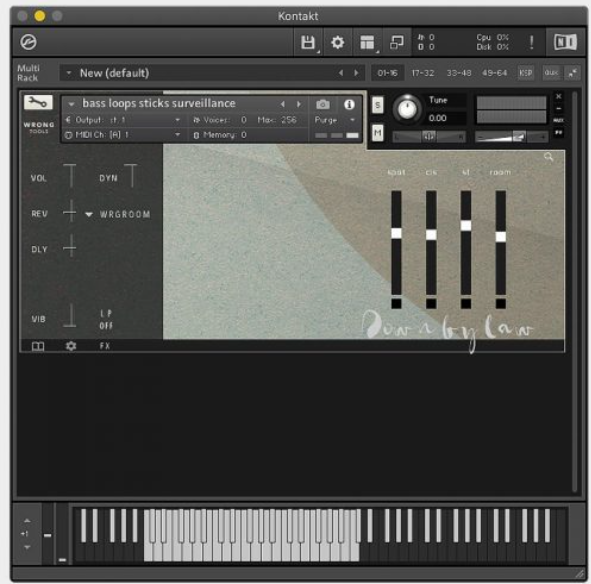This screenshot has height=584, width=591.
Task: Click the instrument volume slider in header
Action: (511, 136)
